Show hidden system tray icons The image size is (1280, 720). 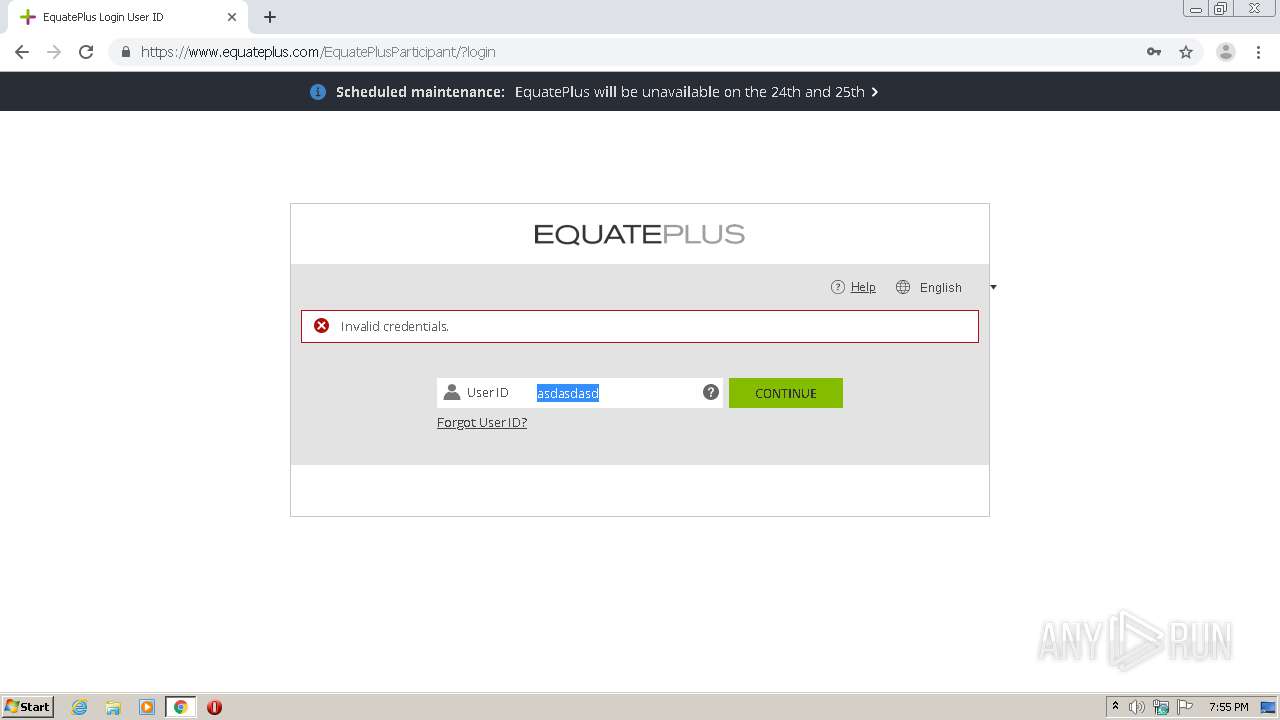(1115, 707)
